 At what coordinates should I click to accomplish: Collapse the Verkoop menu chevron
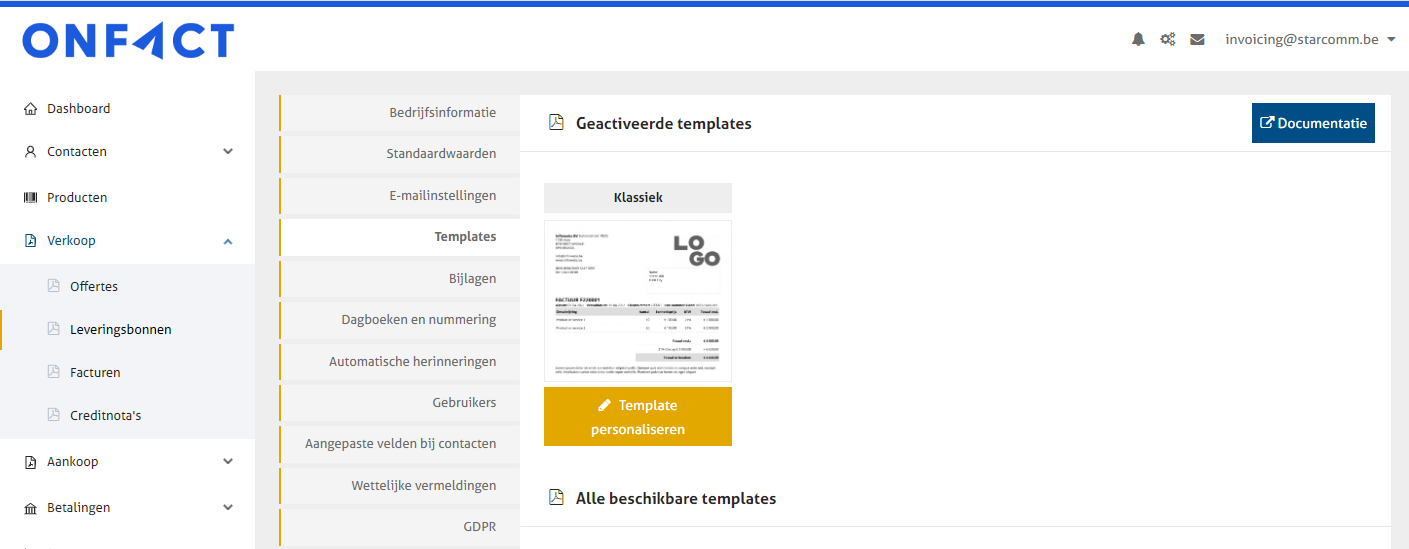pos(228,241)
